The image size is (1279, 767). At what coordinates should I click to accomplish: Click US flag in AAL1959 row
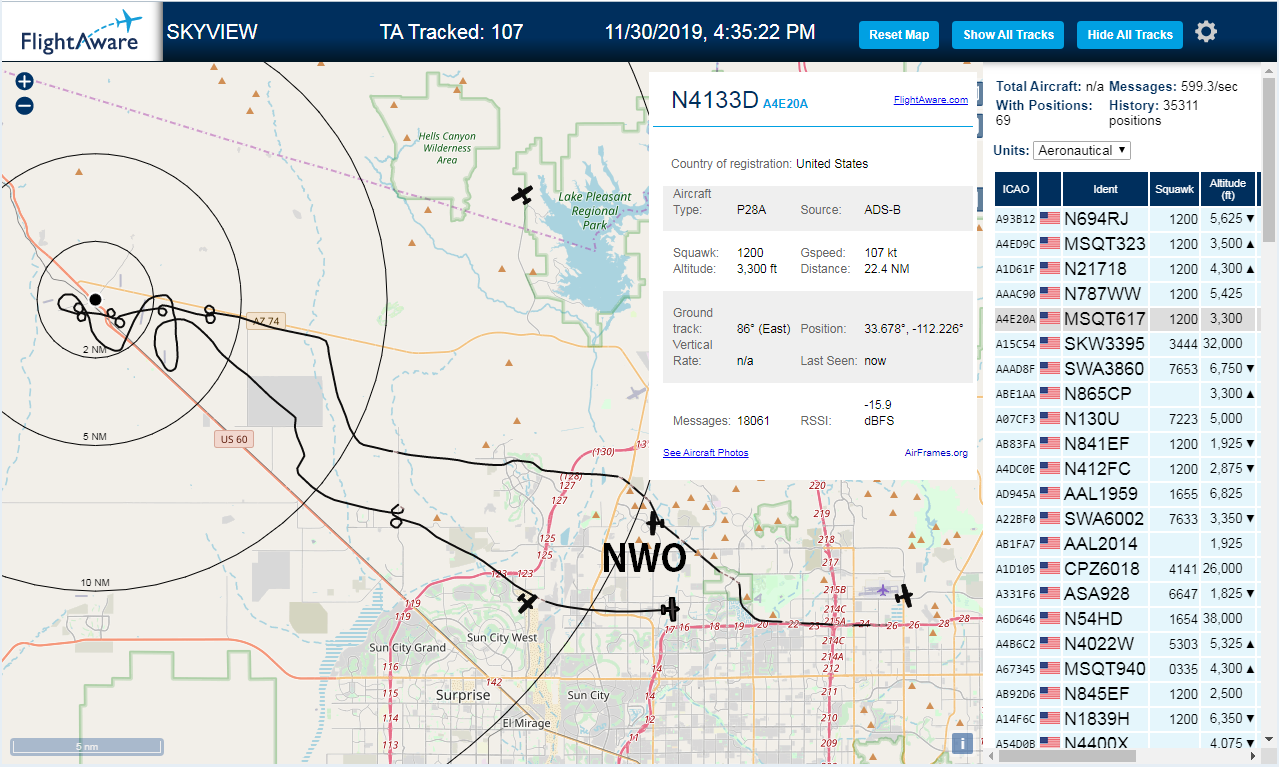tap(1050, 493)
